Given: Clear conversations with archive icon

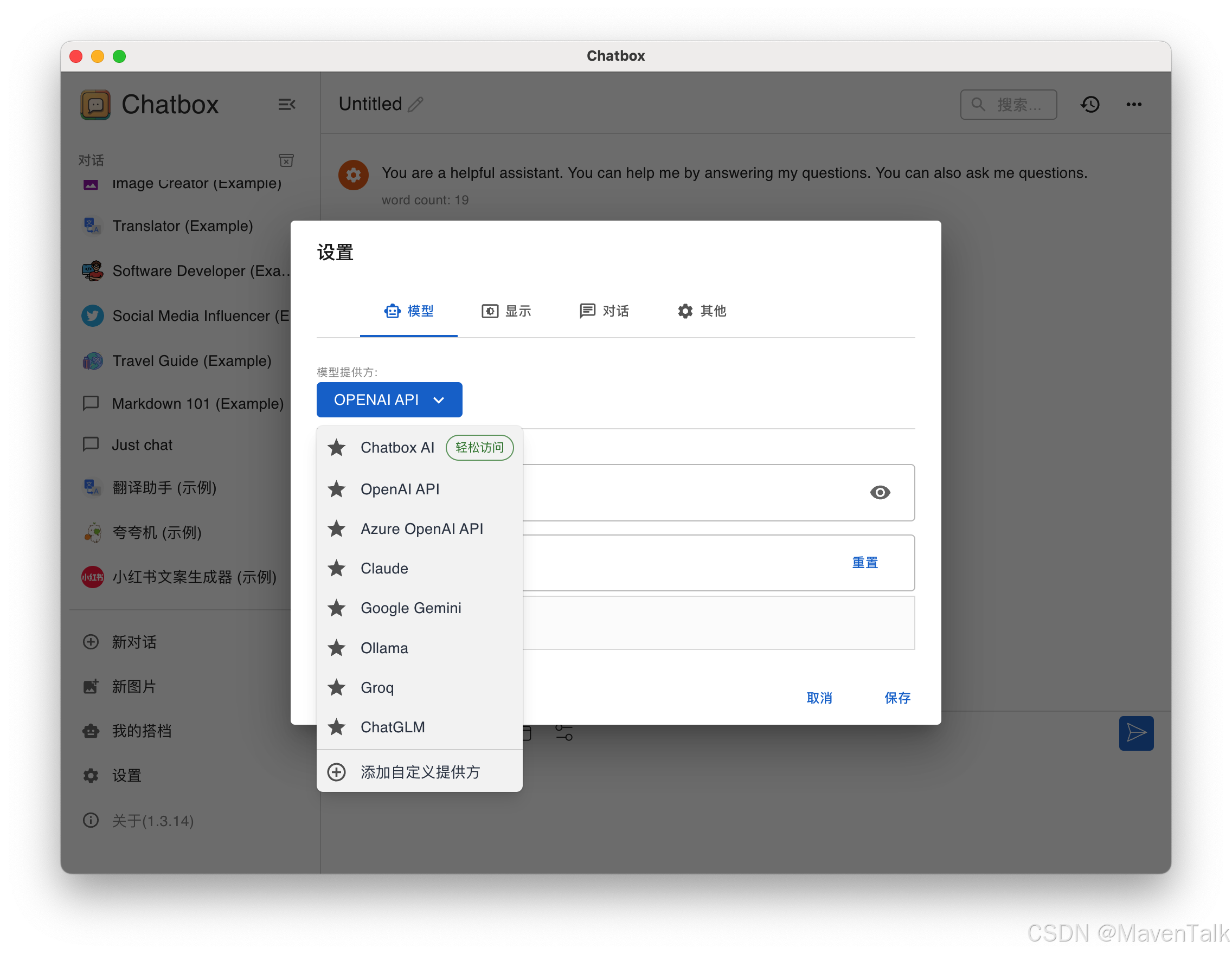Looking at the screenshot, I should [286, 160].
